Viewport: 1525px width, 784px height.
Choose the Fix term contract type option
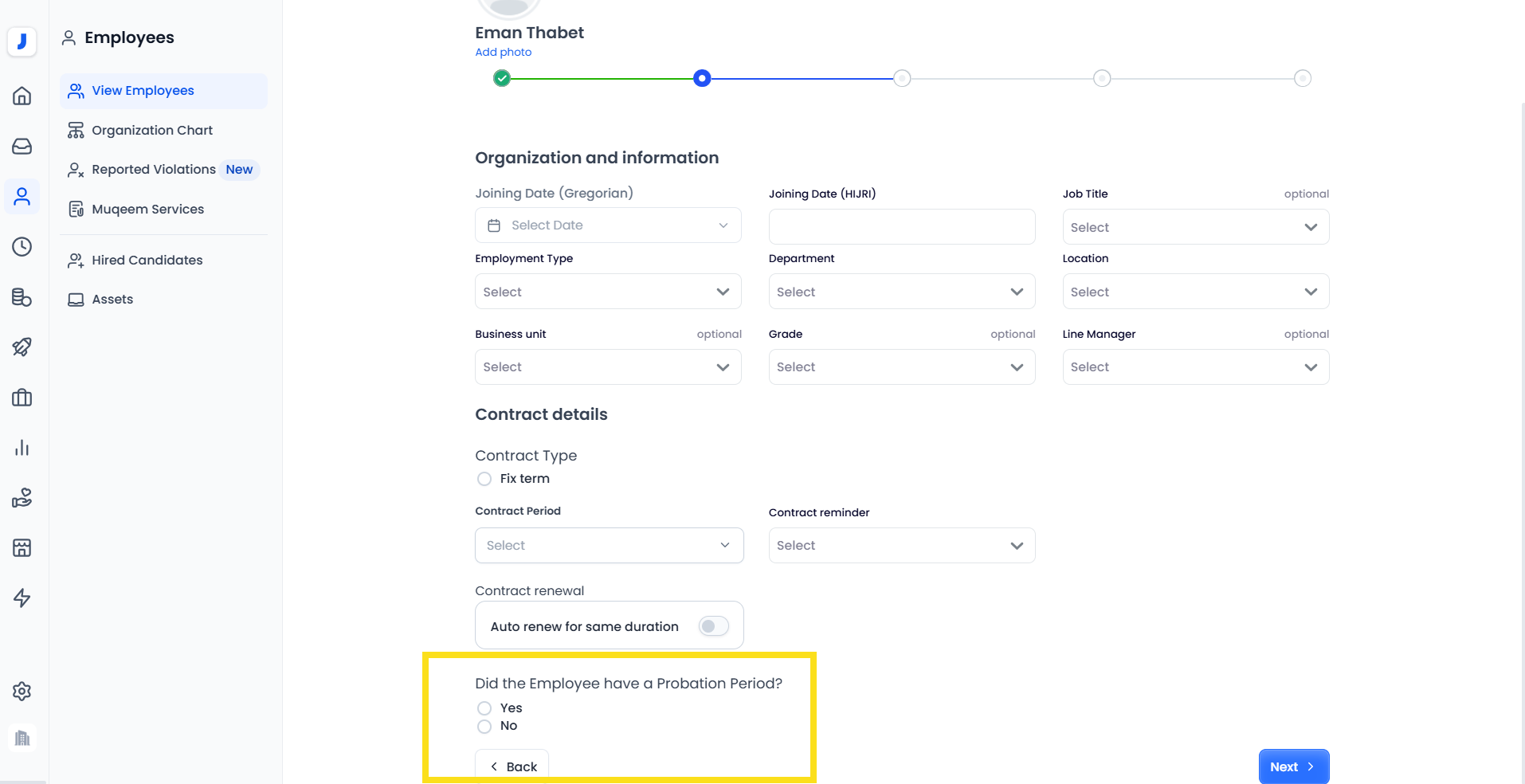tap(484, 479)
